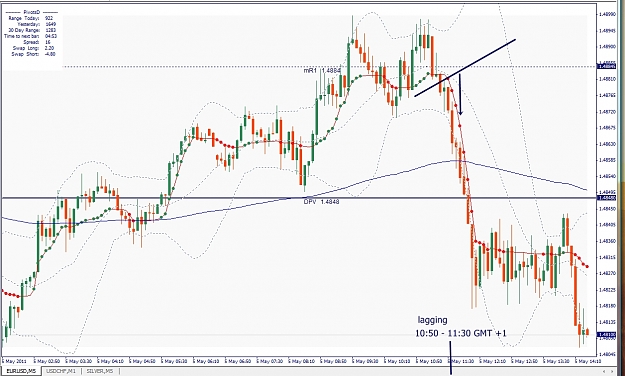Click the mR1 1.4884 pivot label
The height and width of the screenshot is (376, 625).
[322, 71]
